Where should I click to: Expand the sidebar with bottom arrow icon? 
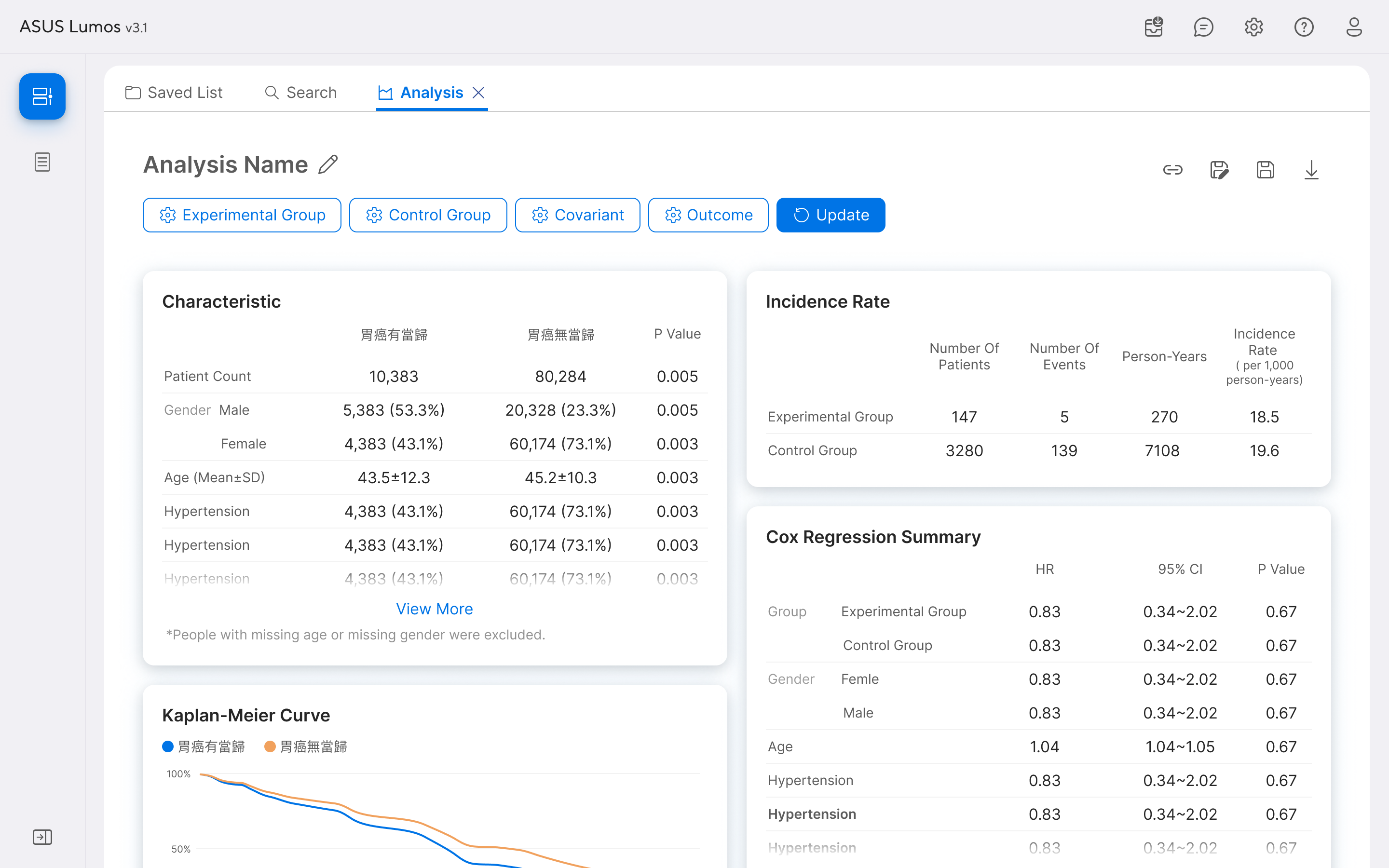pos(42,837)
